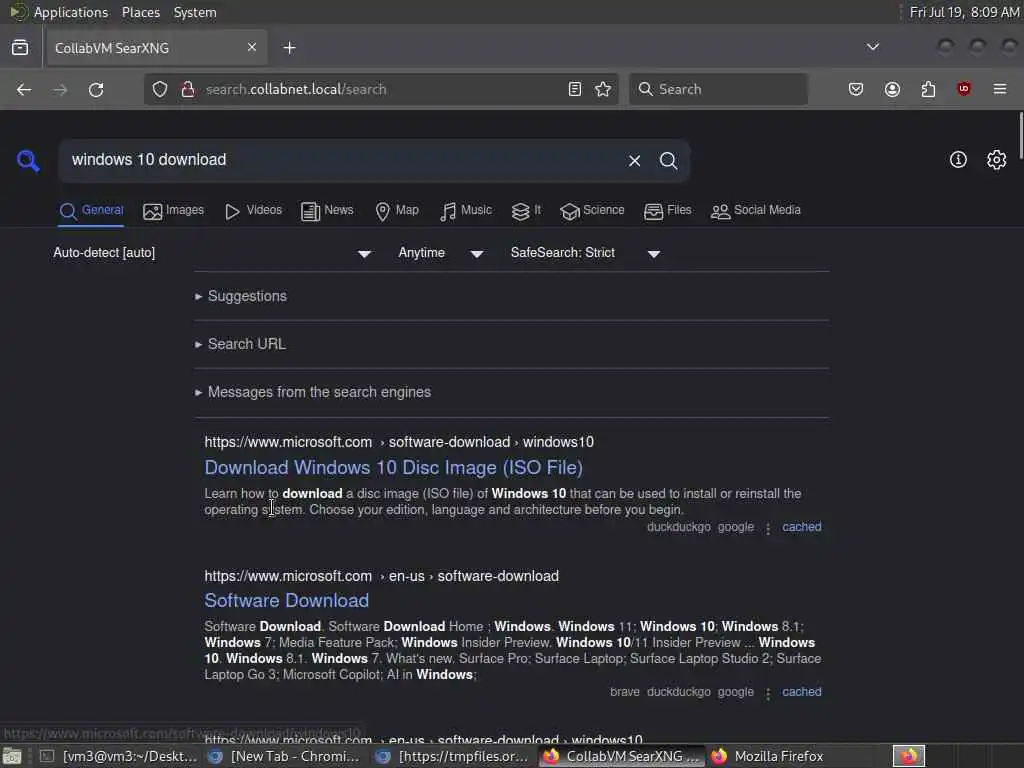Open Firefox hamburger menu
This screenshot has height=768, width=1024.
(1000, 89)
